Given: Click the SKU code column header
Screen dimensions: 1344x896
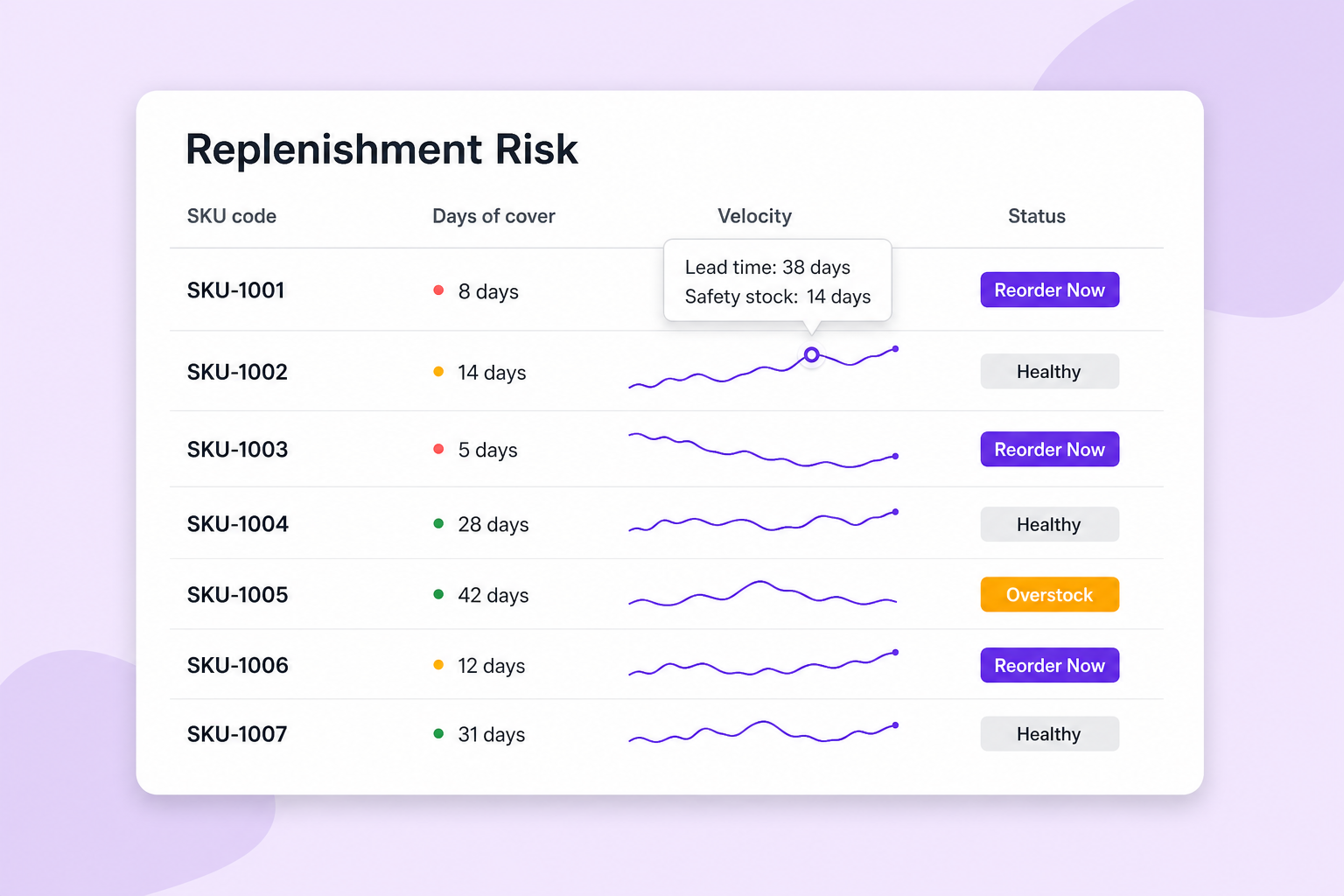Looking at the screenshot, I should 232,216.
